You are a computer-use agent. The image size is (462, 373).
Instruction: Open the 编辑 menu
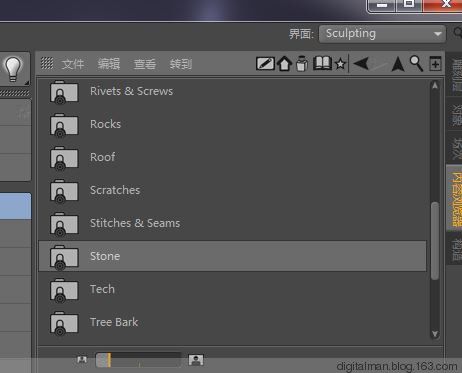109,63
